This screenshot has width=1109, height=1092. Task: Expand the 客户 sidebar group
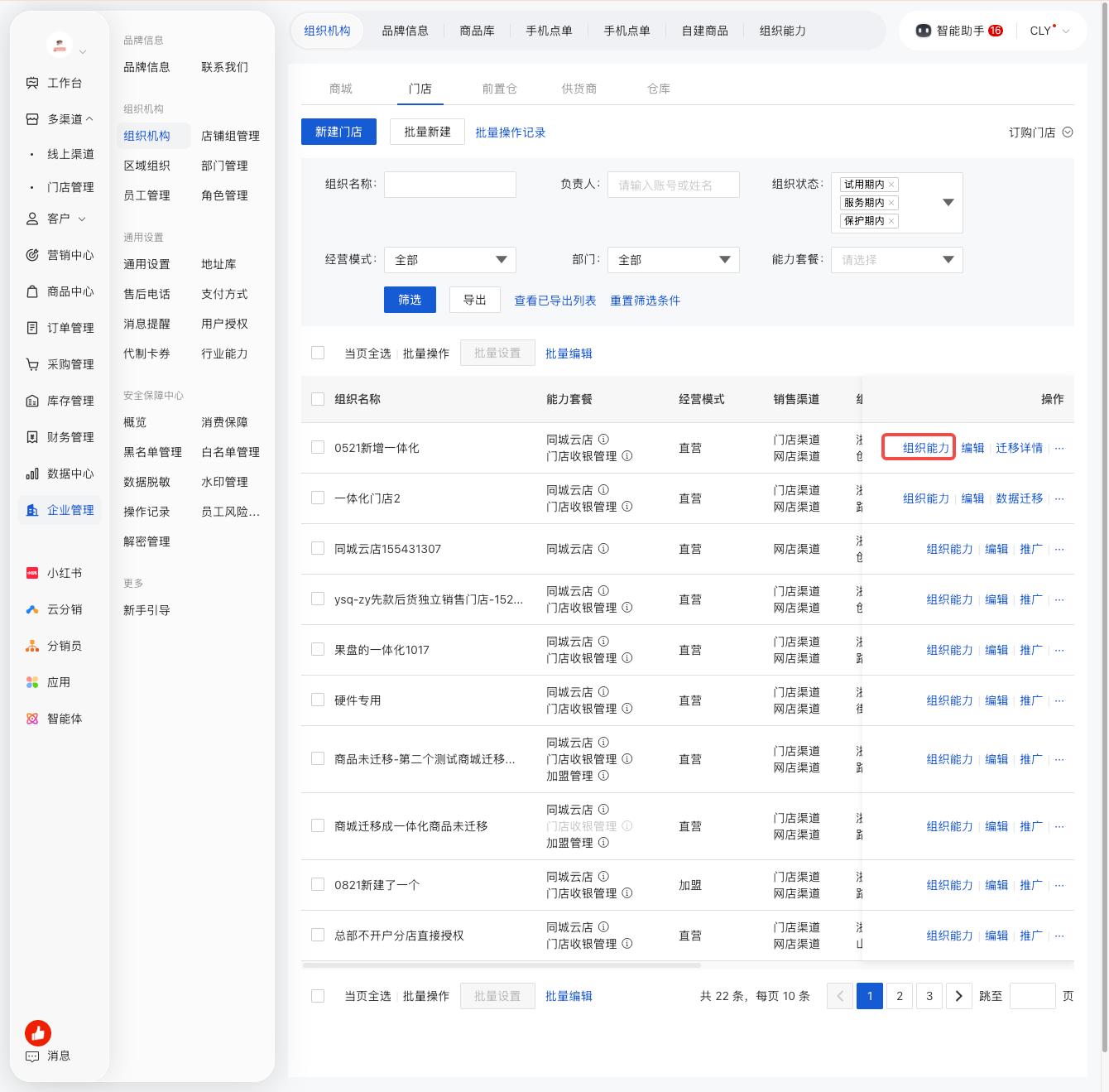[x=82, y=219]
